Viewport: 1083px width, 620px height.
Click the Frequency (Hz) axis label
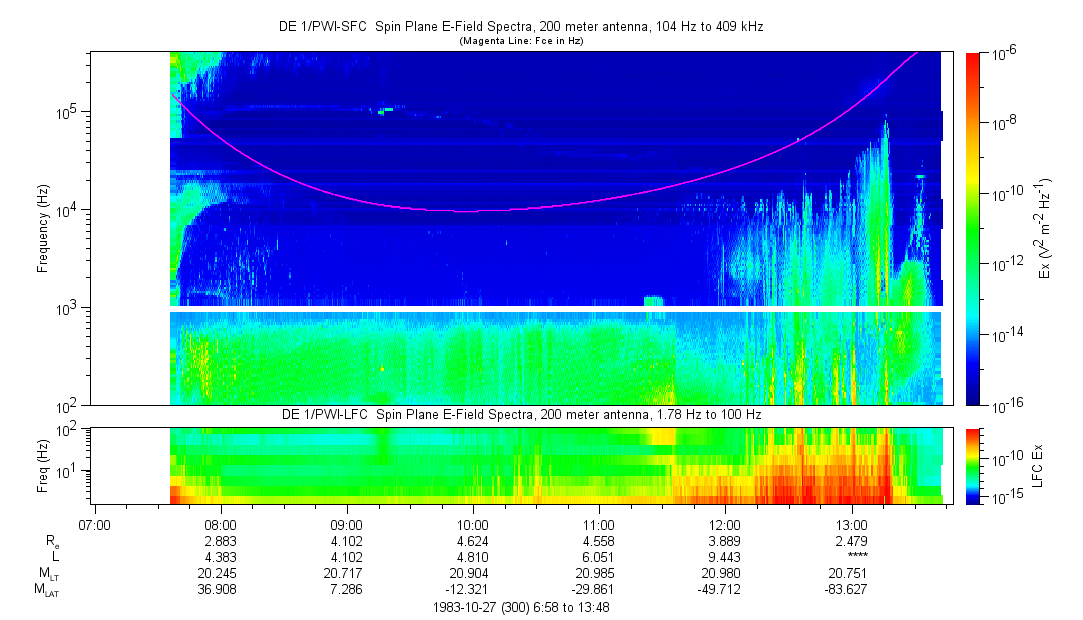point(43,228)
